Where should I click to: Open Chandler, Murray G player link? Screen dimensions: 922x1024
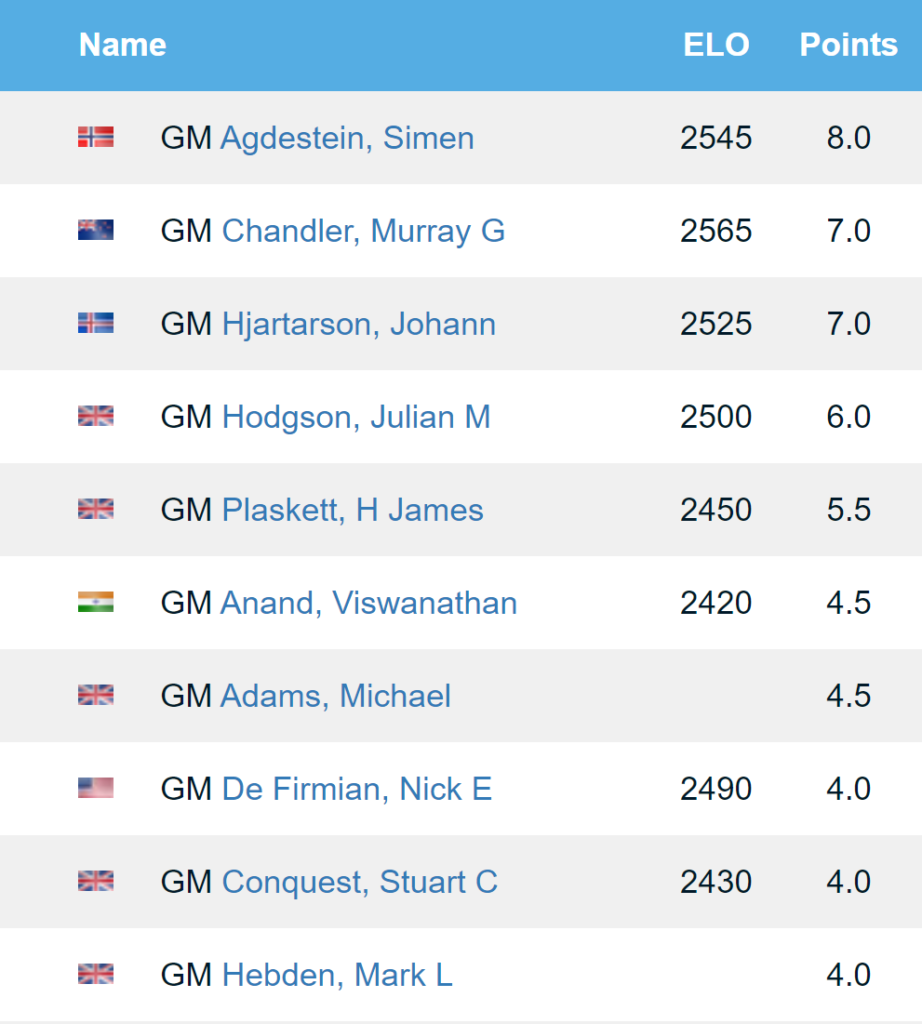click(x=363, y=231)
